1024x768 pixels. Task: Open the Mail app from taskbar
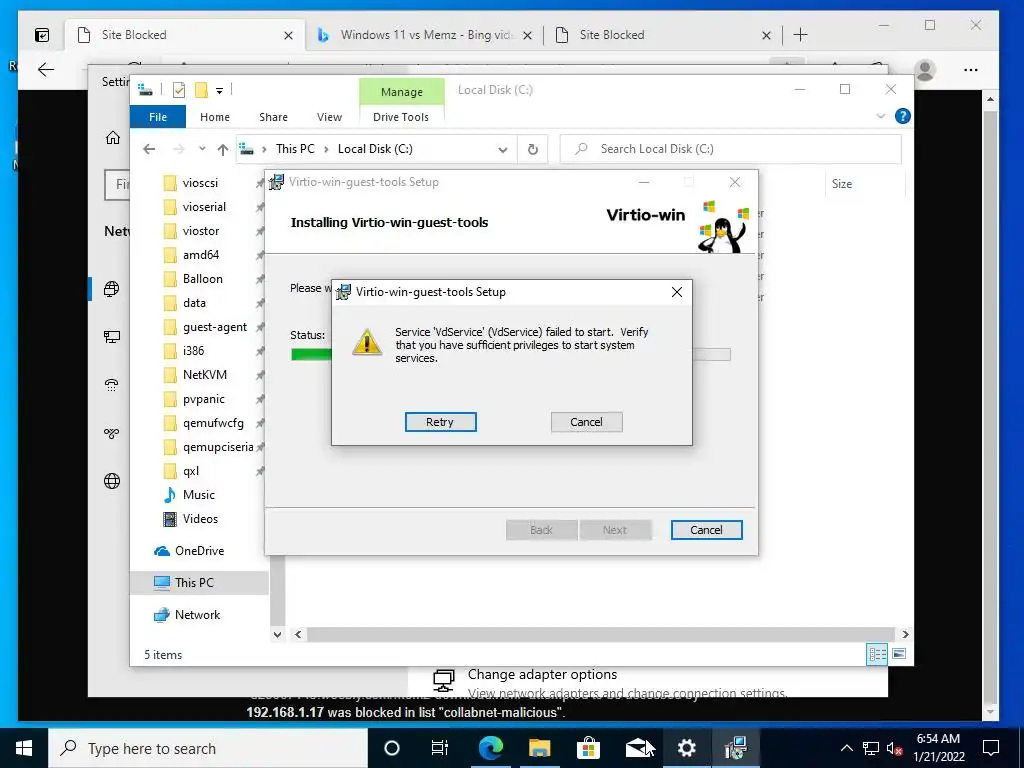[637, 748]
